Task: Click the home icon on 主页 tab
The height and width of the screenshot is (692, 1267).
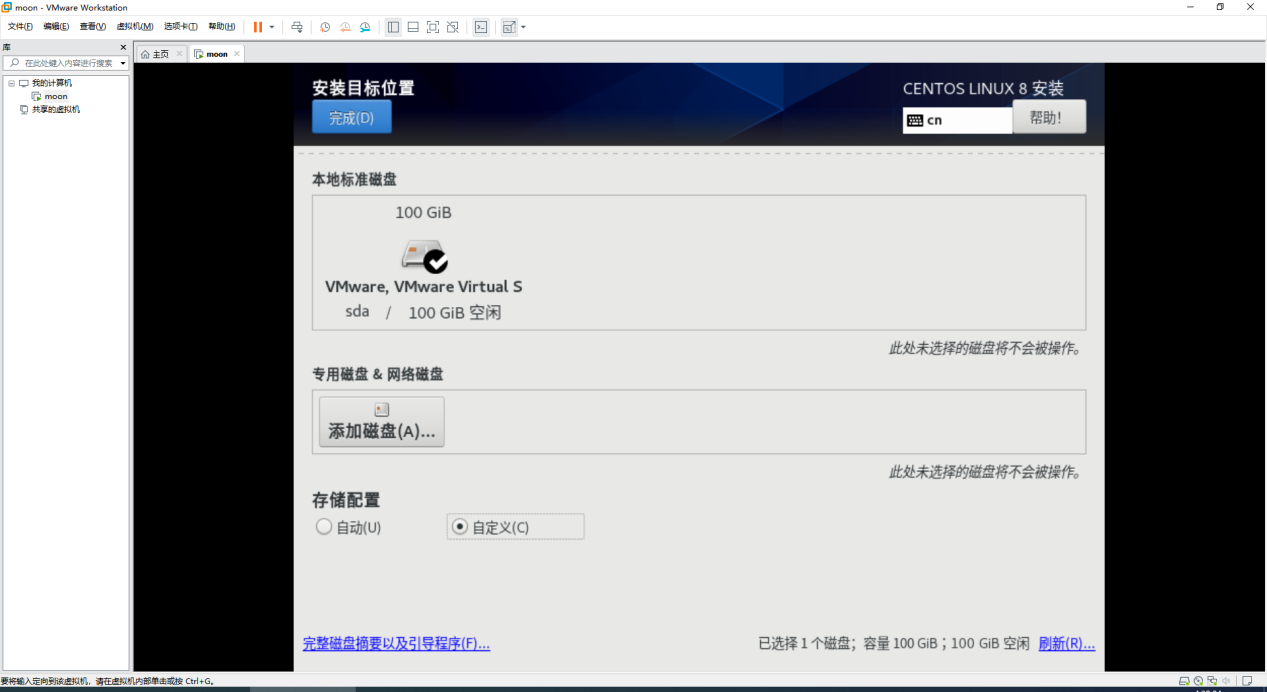Action: coord(145,54)
